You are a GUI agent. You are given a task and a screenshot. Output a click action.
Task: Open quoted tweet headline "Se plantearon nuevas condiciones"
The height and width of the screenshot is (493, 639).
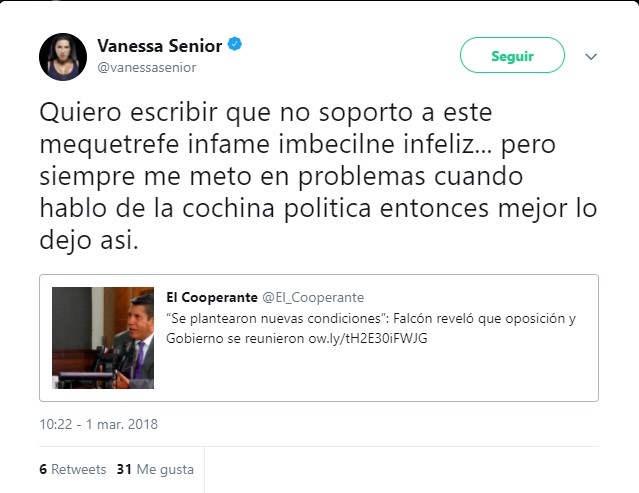pos(279,318)
